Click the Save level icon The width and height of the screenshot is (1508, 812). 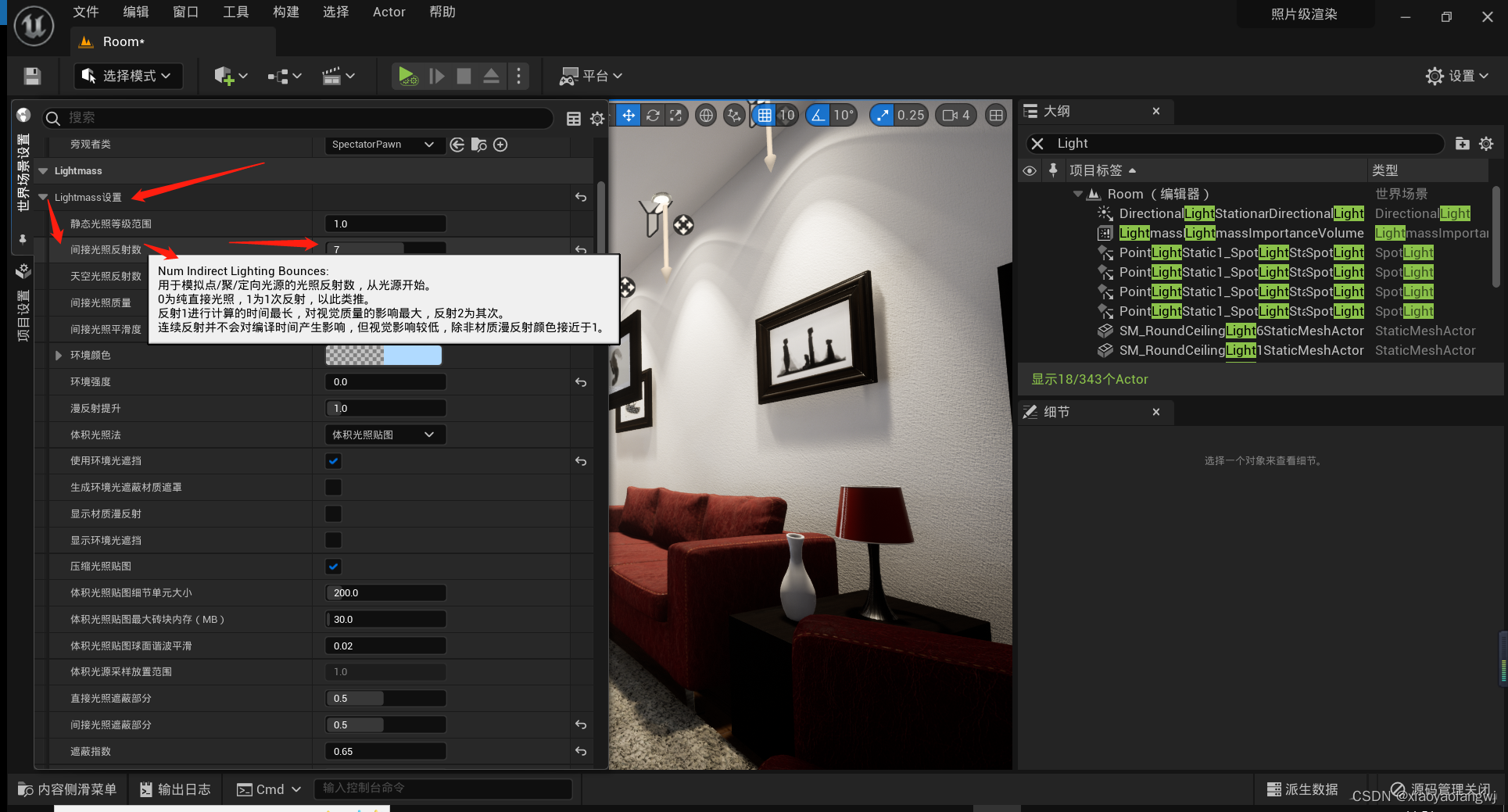tap(32, 76)
